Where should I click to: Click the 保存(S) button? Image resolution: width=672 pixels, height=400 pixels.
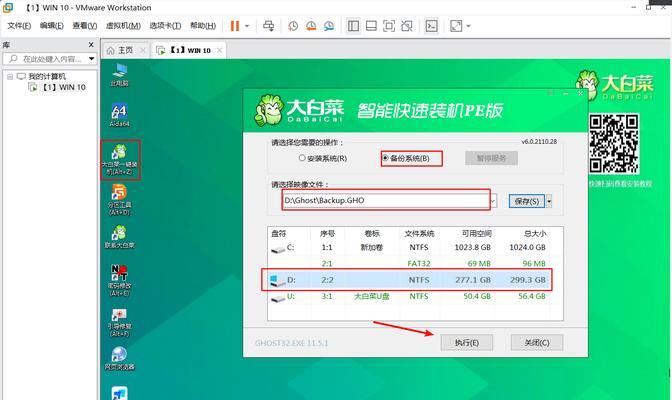pos(527,201)
